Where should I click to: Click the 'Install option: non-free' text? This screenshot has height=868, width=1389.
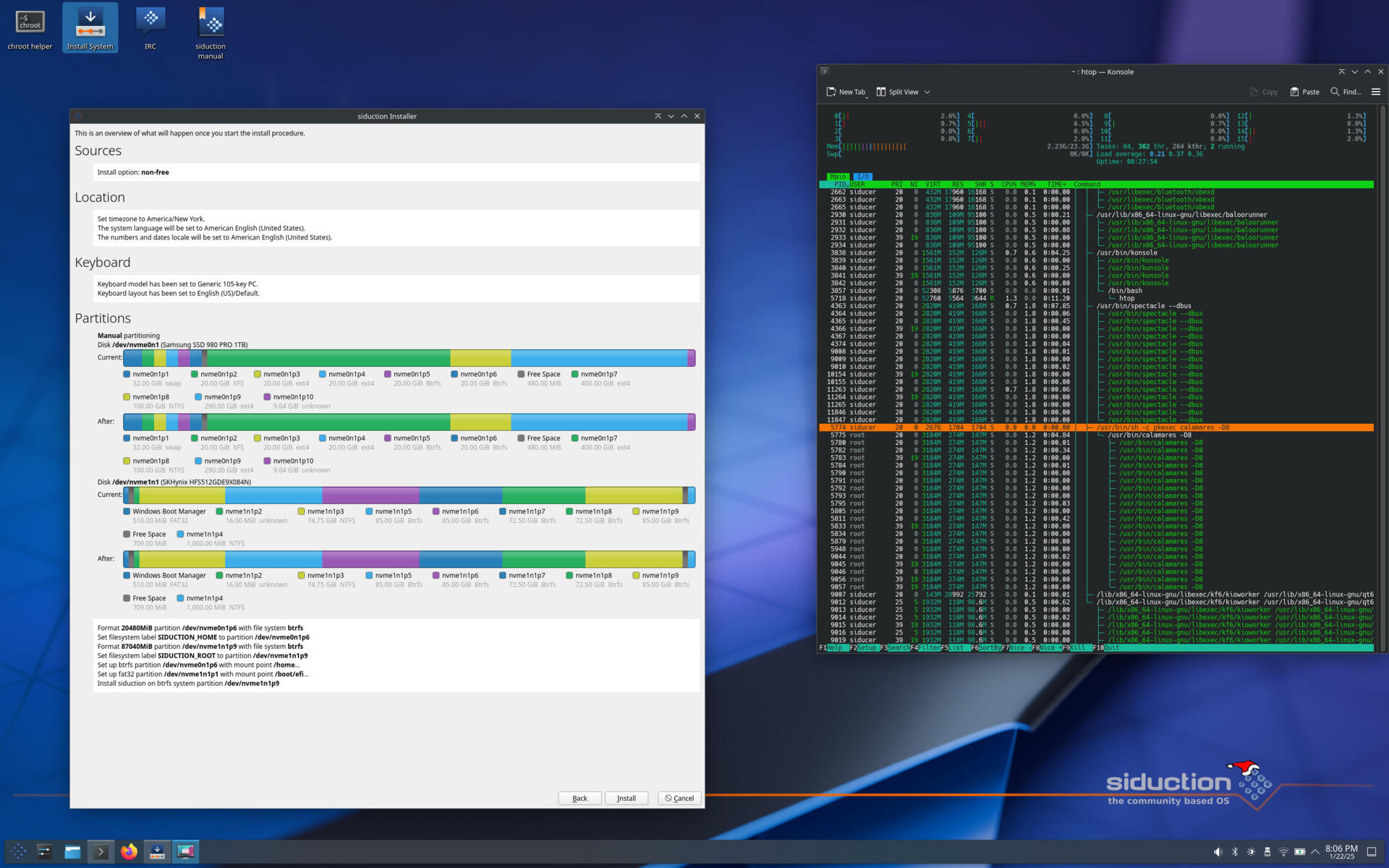coord(133,172)
